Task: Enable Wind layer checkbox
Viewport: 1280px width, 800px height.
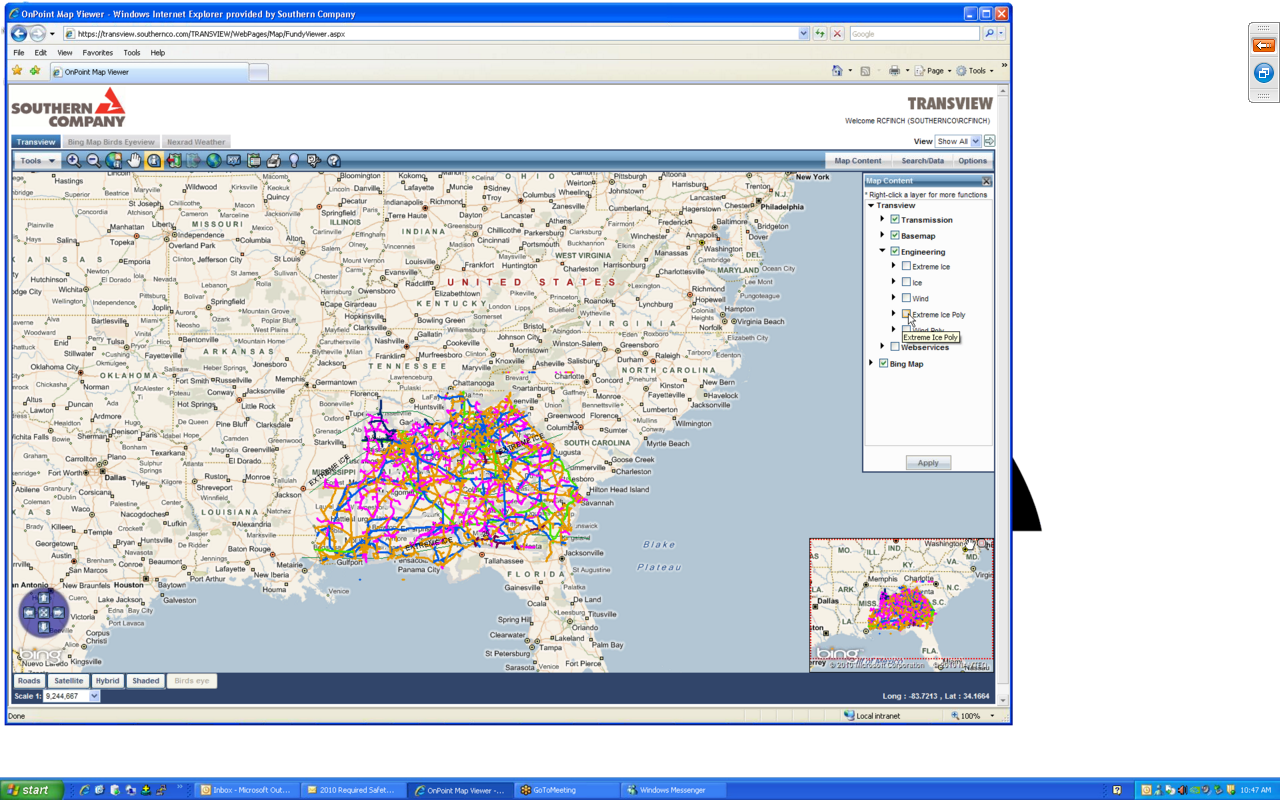Action: 906,298
